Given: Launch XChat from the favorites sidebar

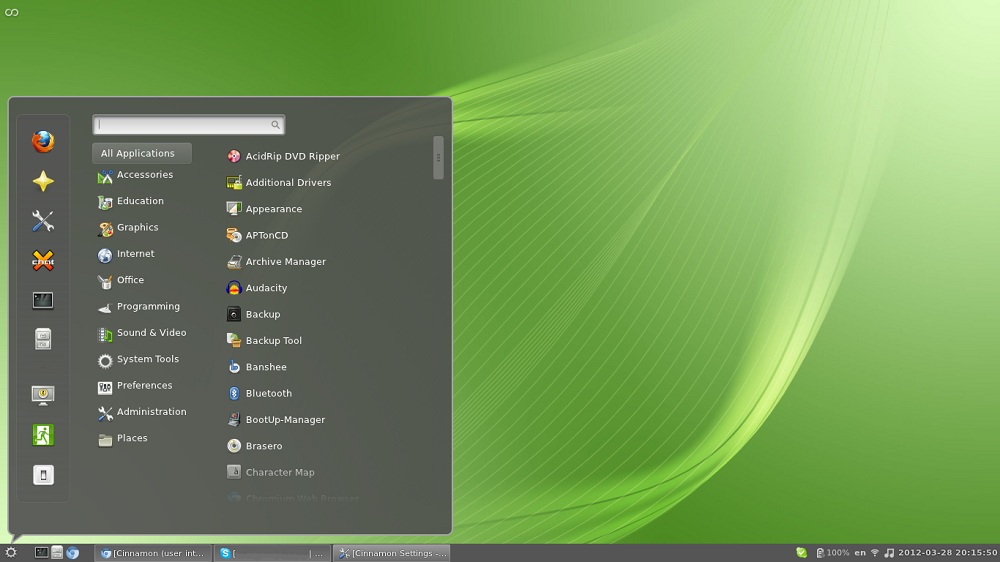Looking at the screenshot, I should point(43,260).
